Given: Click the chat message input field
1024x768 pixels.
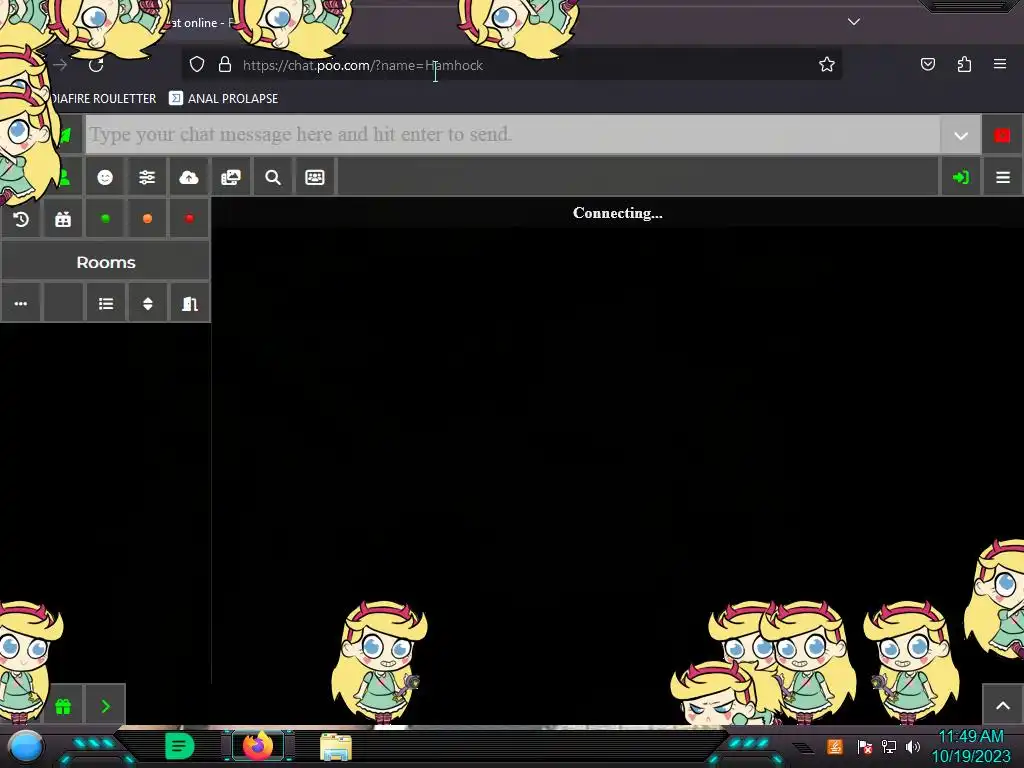Looking at the screenshot, I should (513, 135).
